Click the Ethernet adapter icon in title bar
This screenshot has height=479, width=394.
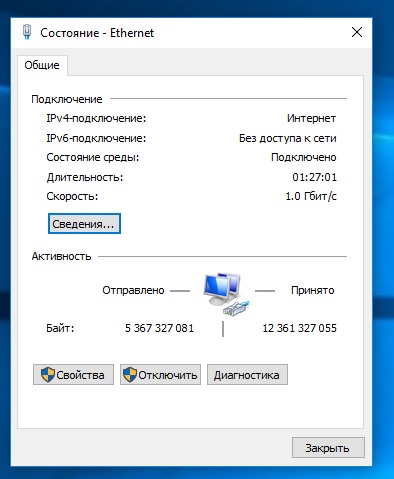pyautogui.click(x=27, y=32)
